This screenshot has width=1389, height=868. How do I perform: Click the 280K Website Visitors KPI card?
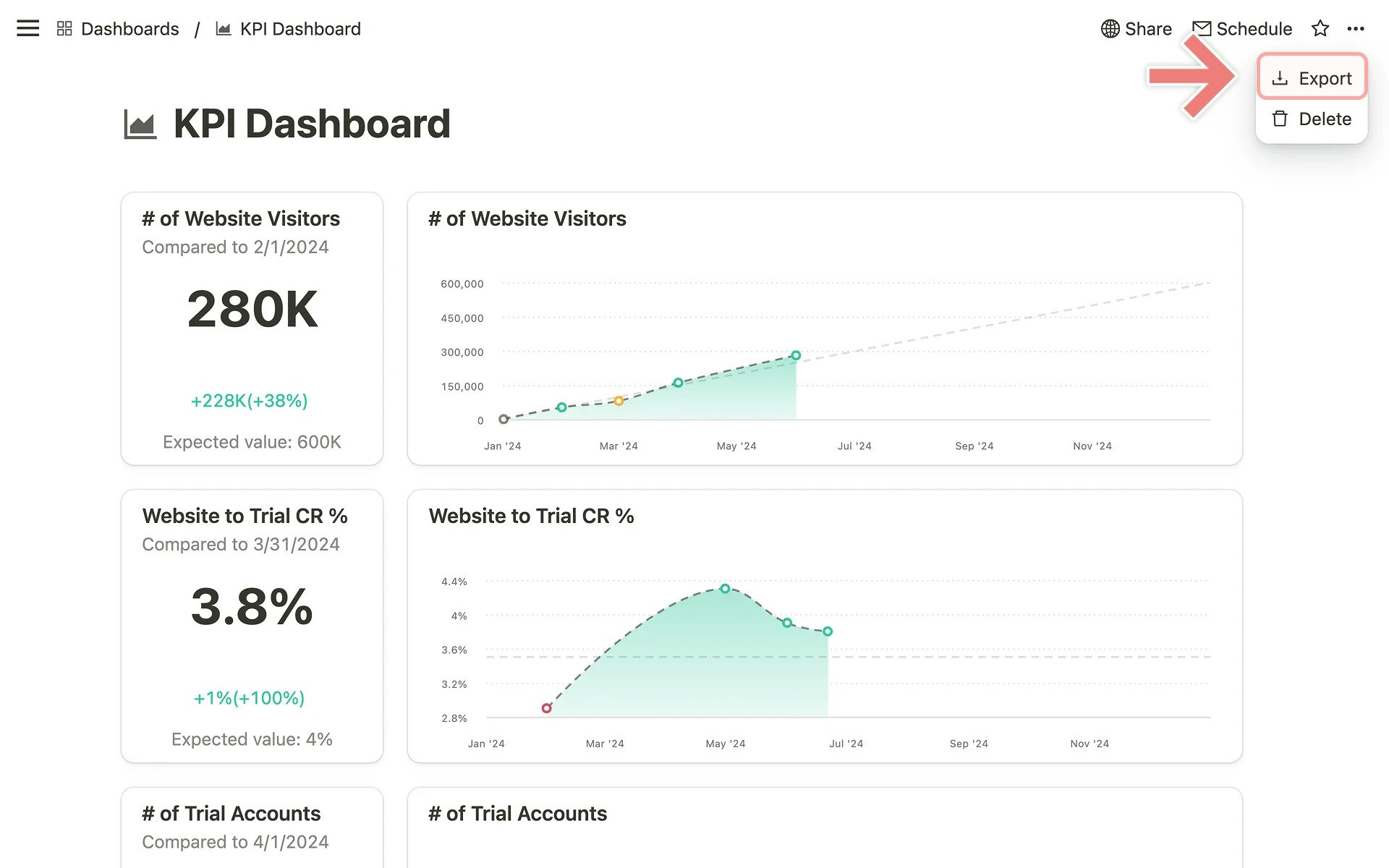tap(252, 330)
